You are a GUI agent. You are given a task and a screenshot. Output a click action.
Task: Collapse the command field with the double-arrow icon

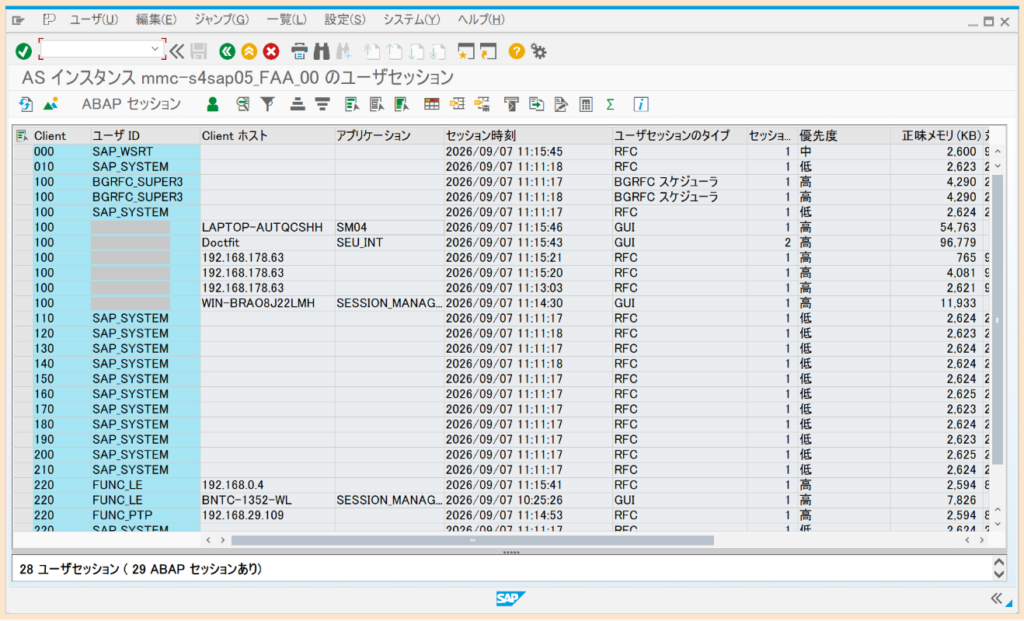tap(177, 51)
